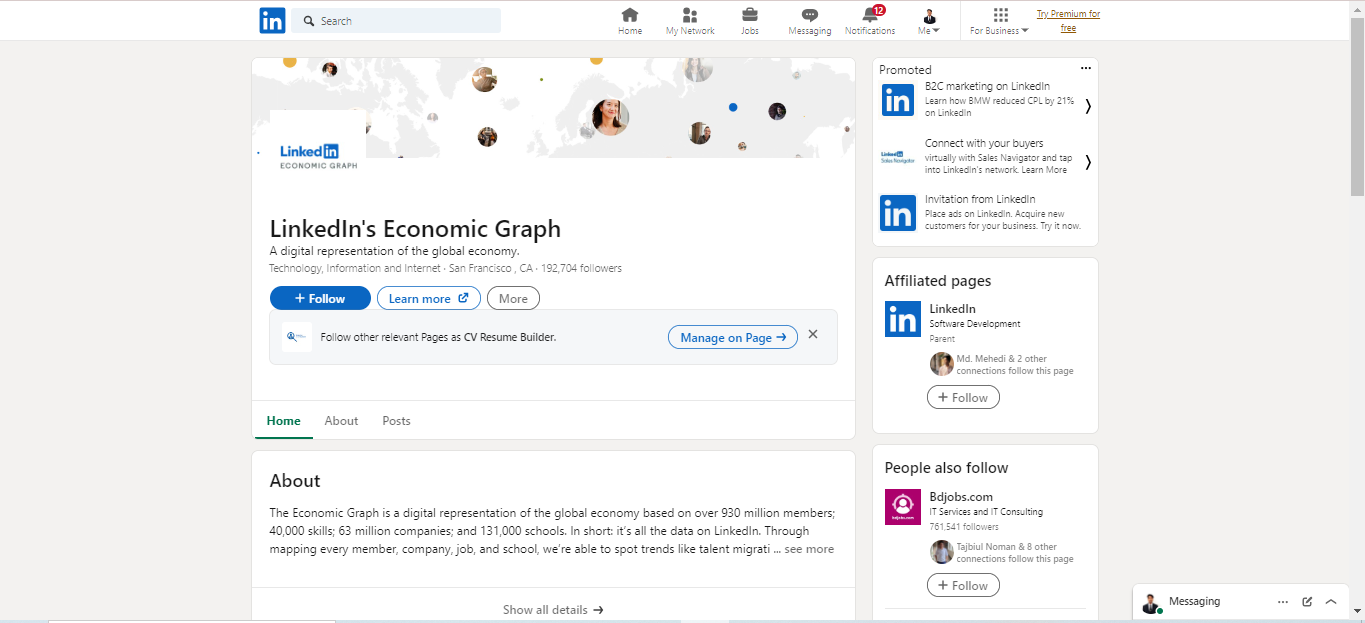Click the Invitation from LinkedIn ad logo
The height and width of the screenshot is (623, 1365).
point(898,213)
